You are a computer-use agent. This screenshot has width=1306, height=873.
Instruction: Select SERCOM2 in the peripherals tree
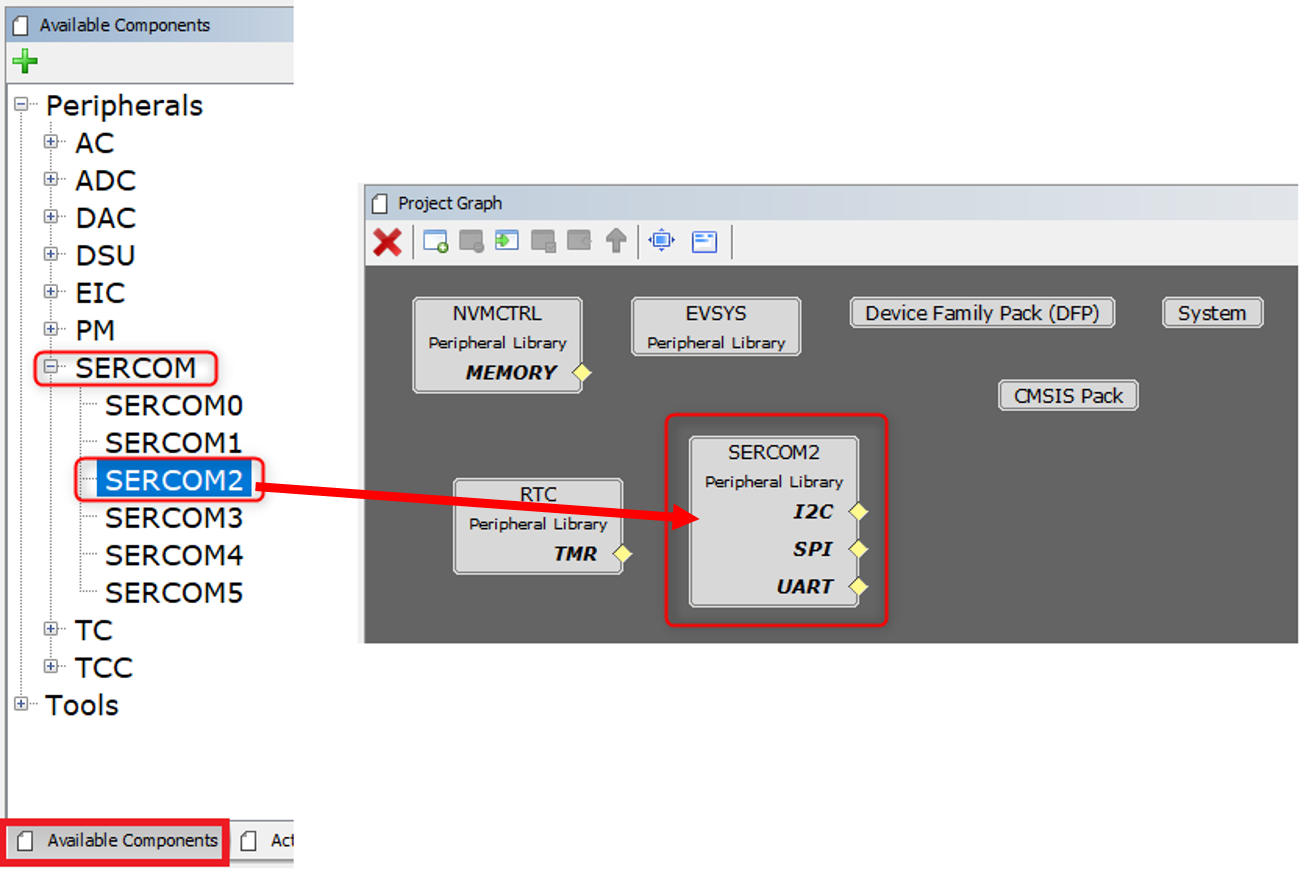pos(173,480)
